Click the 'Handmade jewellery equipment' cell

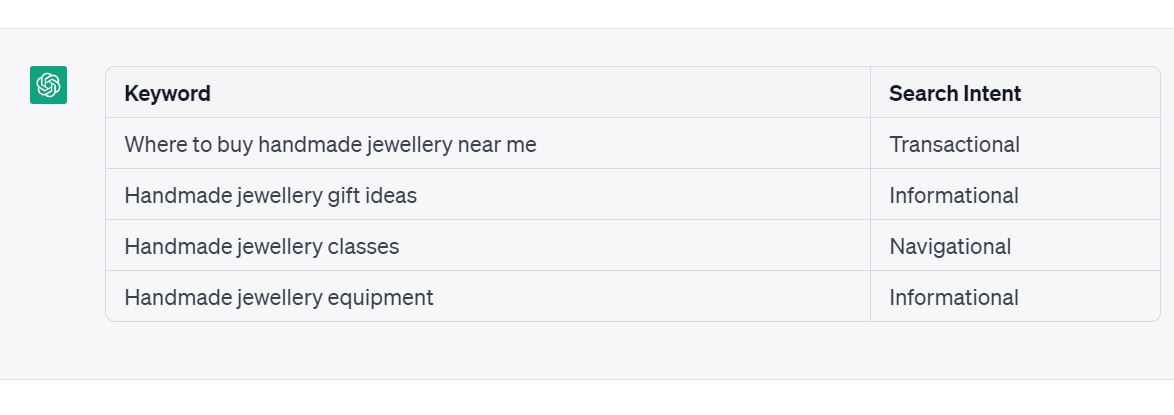(x=487, y=297)
